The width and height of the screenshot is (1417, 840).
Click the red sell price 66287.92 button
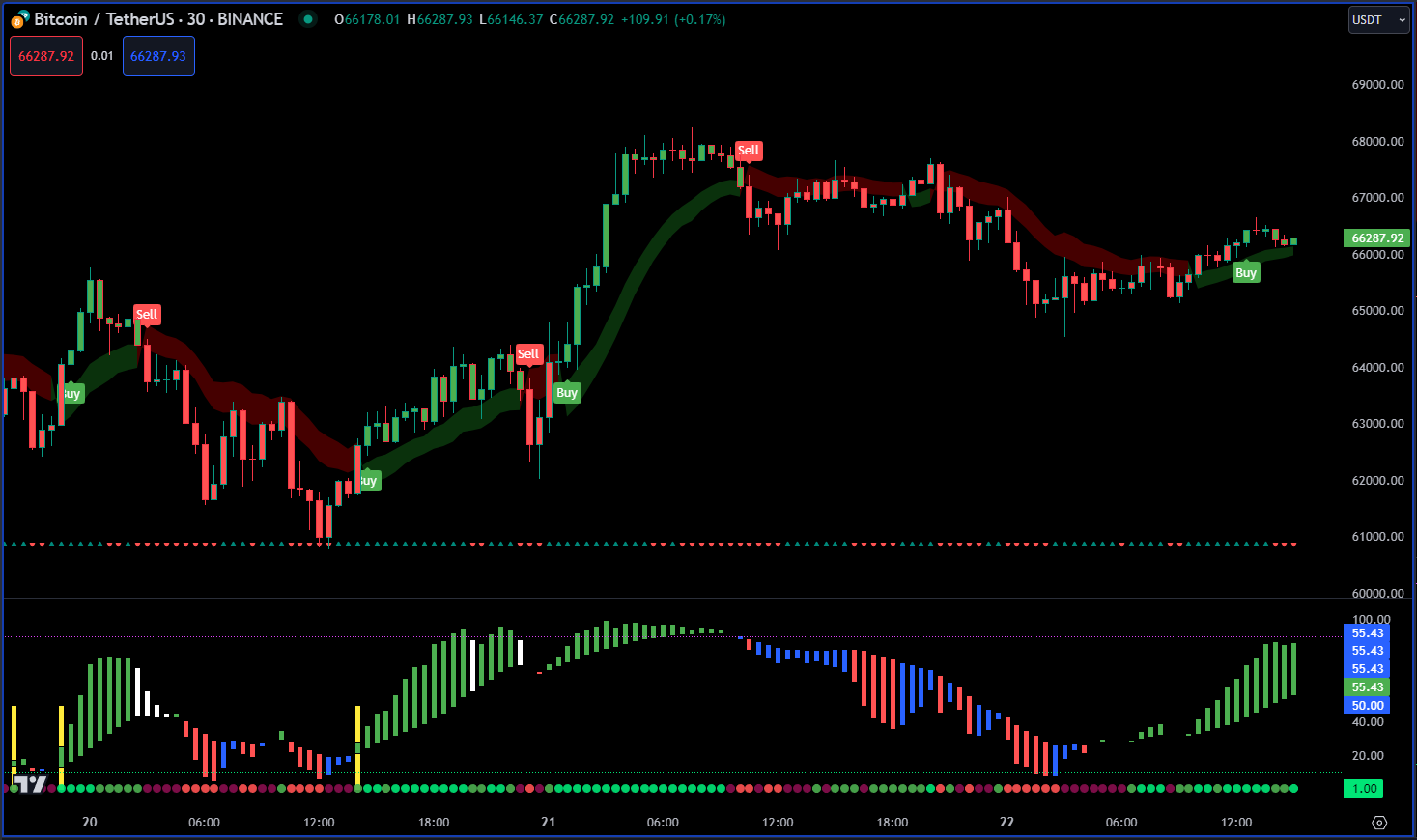pos(46,56)
